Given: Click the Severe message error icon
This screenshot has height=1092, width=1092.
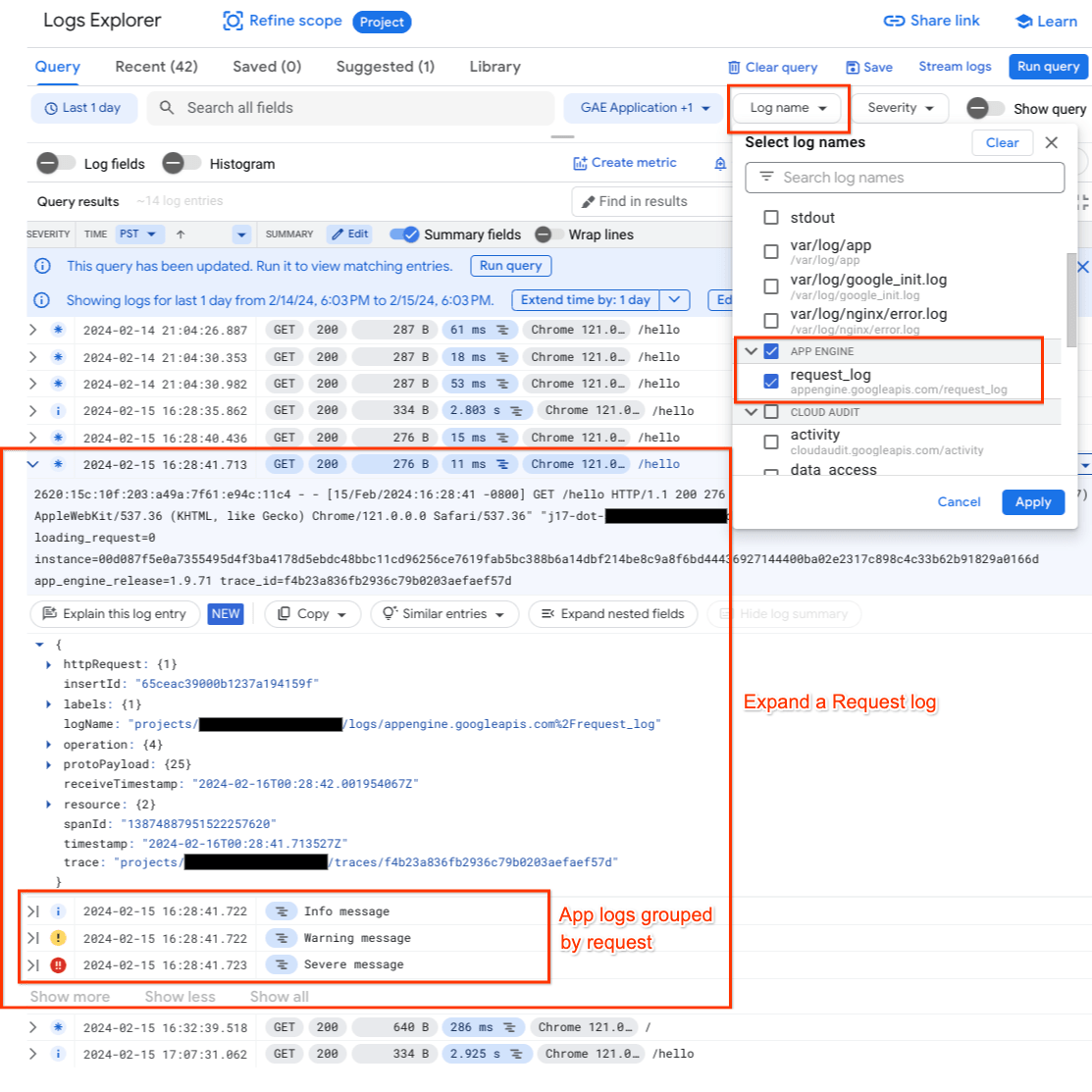Looking at the screenshot, I should [58, 964].
